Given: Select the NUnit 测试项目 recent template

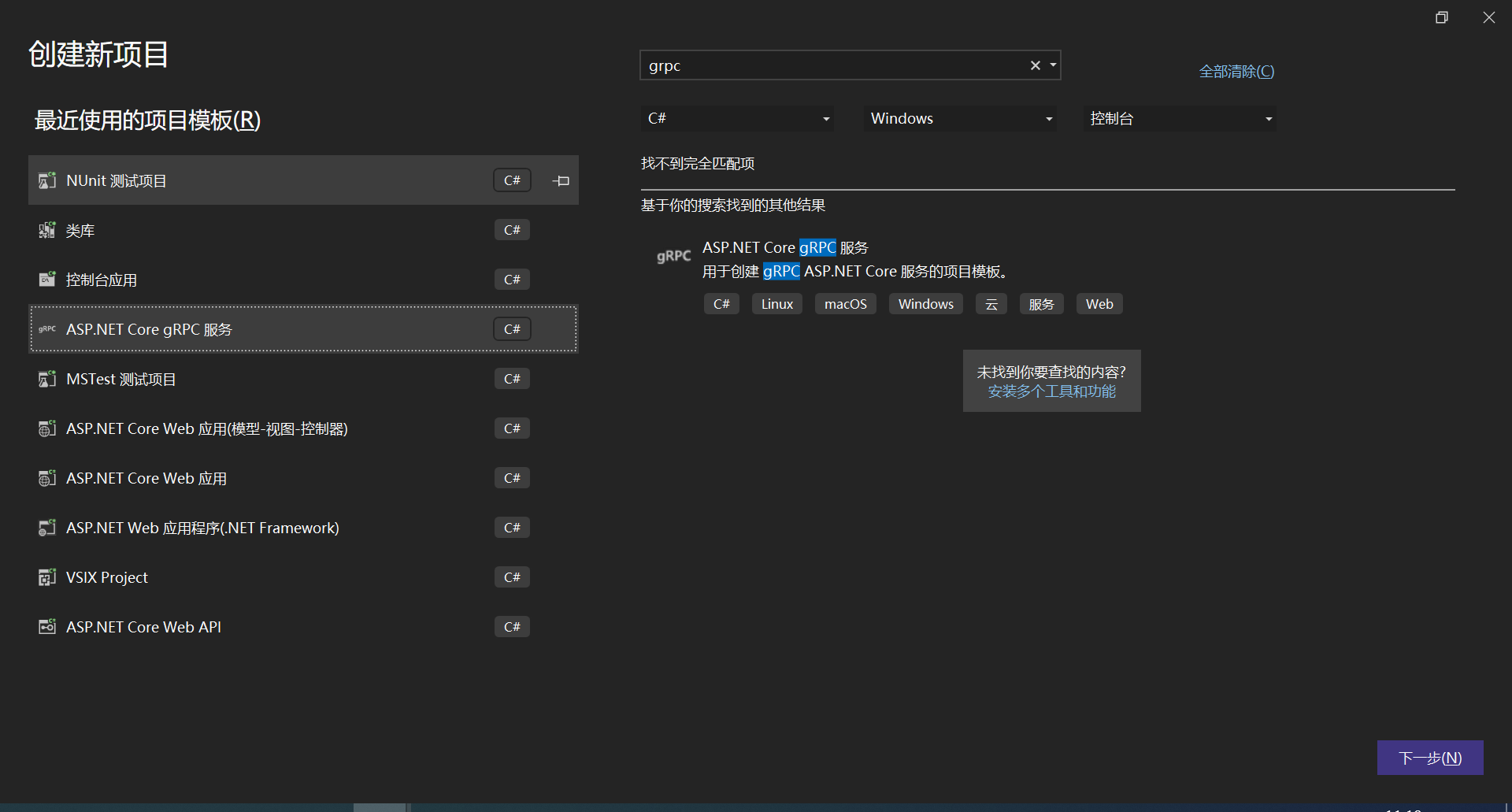Looking at the screenshot, I should click(303, 180).
